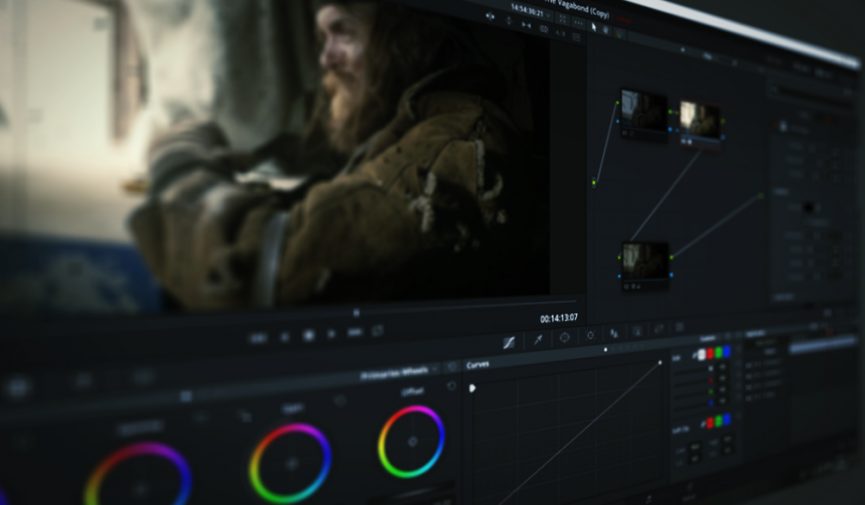Toggle the Loop playback button
Image resolution: width=865 pixels, height=505 pixels.
point(377,331)
